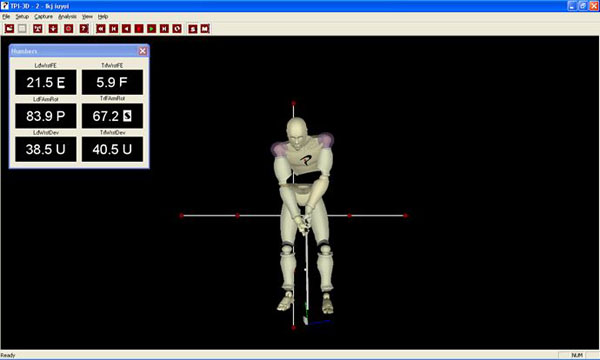
Task: Click the loop playback toolbar icon
Action: 177,29
